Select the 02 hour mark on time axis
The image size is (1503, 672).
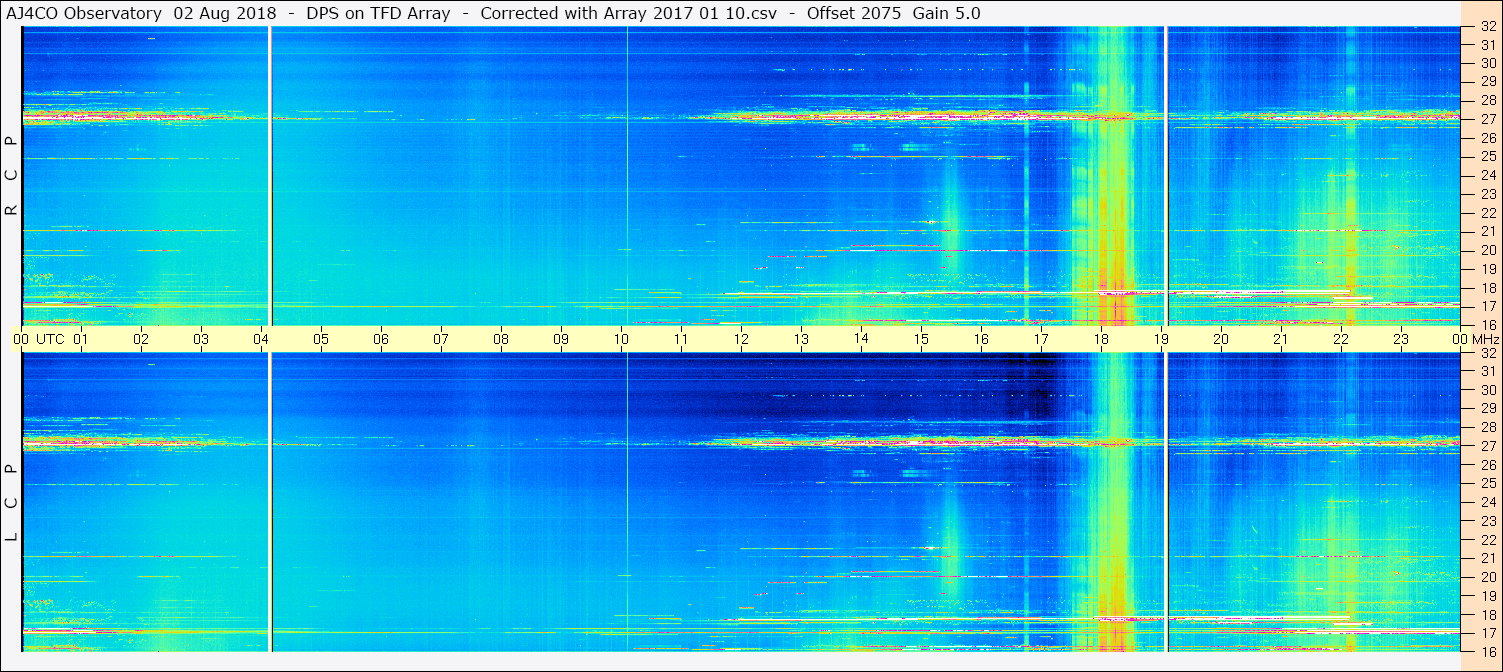click(141, 339)
